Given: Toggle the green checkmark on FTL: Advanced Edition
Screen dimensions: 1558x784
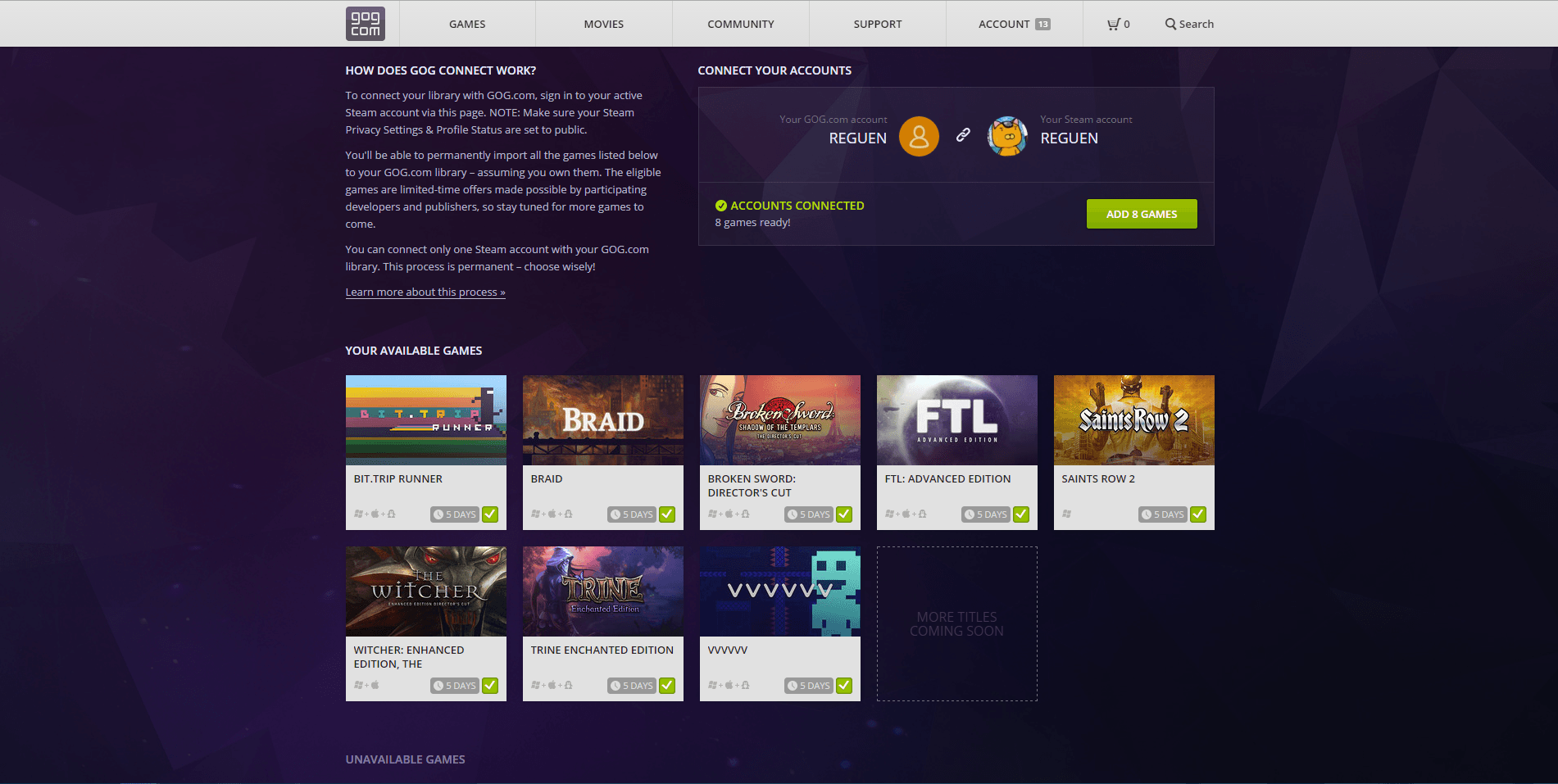Looking at the screenshot, I should click(x=1021, y=514).
